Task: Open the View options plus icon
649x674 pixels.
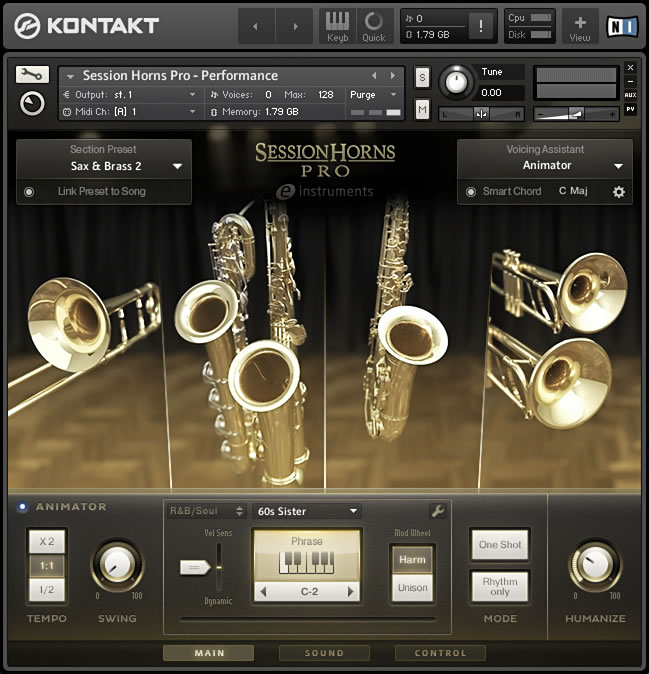Action: point(580,26)
